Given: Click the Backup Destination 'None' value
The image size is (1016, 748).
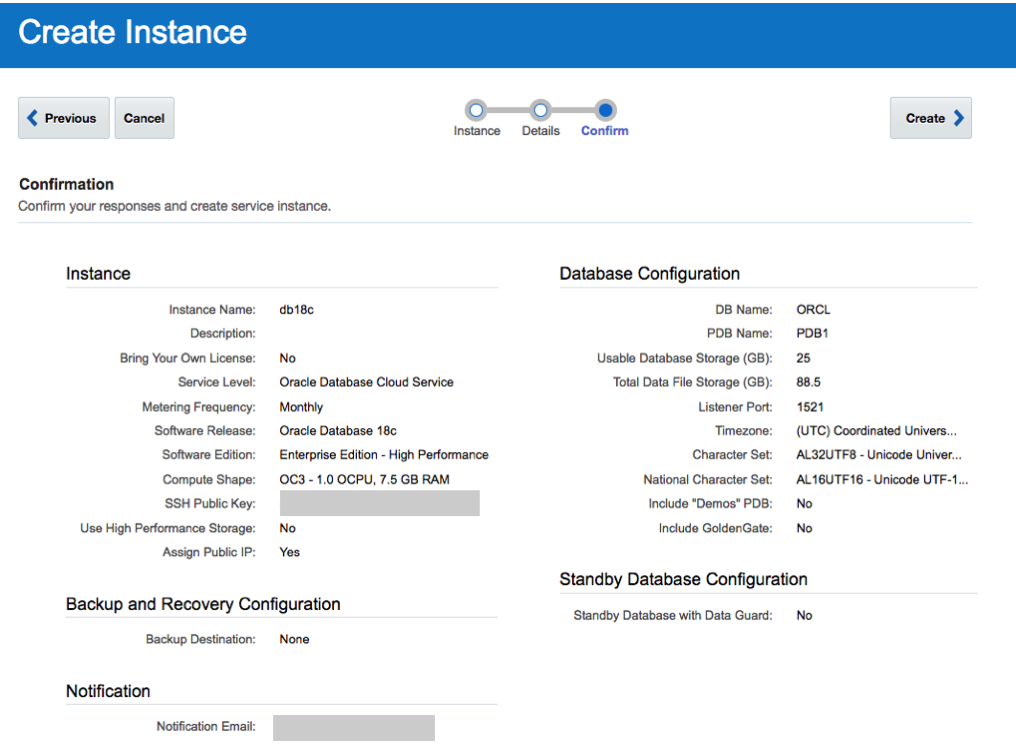Looking at the screenshot, I should [x=294, y=639].
